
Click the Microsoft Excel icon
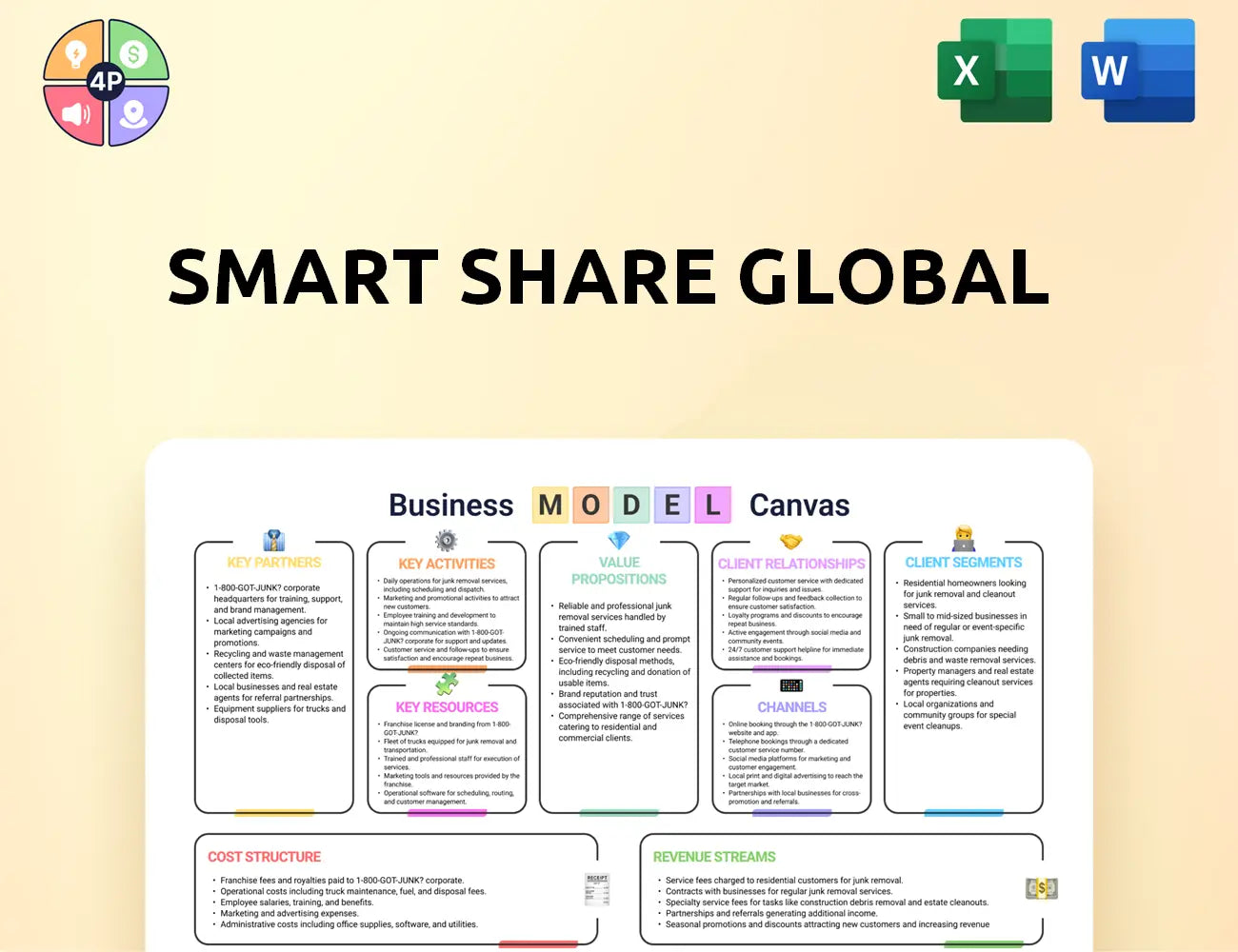pos(995,70)
